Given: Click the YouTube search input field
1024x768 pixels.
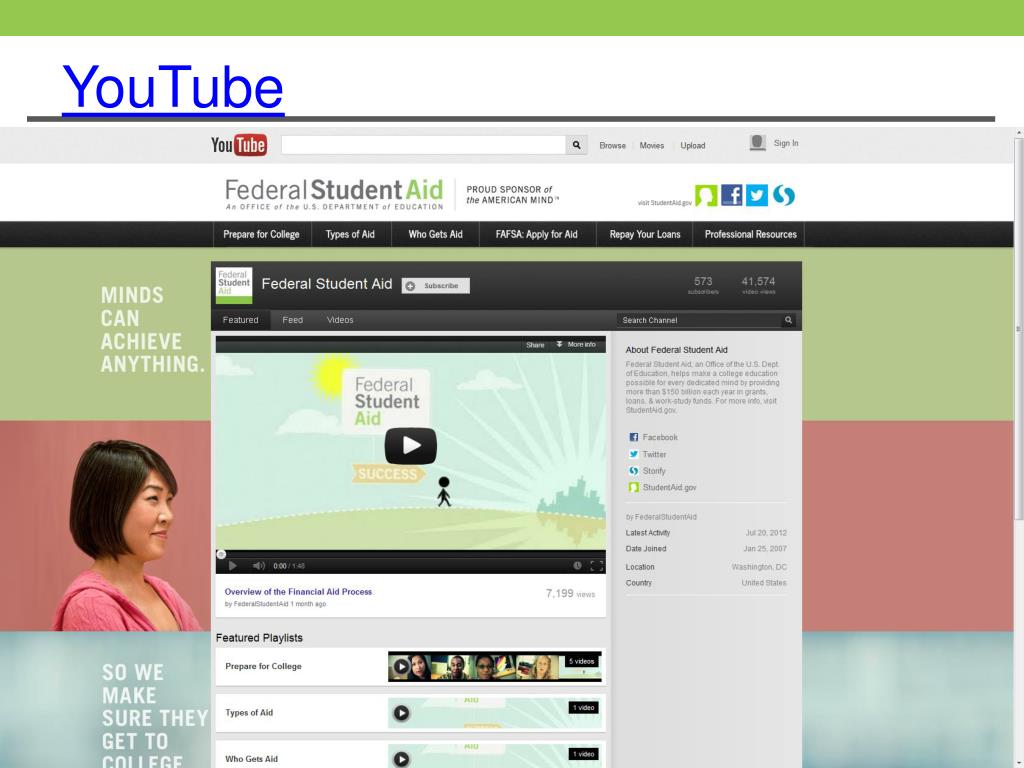Looking at the screenshot, I should pos(423,145).
